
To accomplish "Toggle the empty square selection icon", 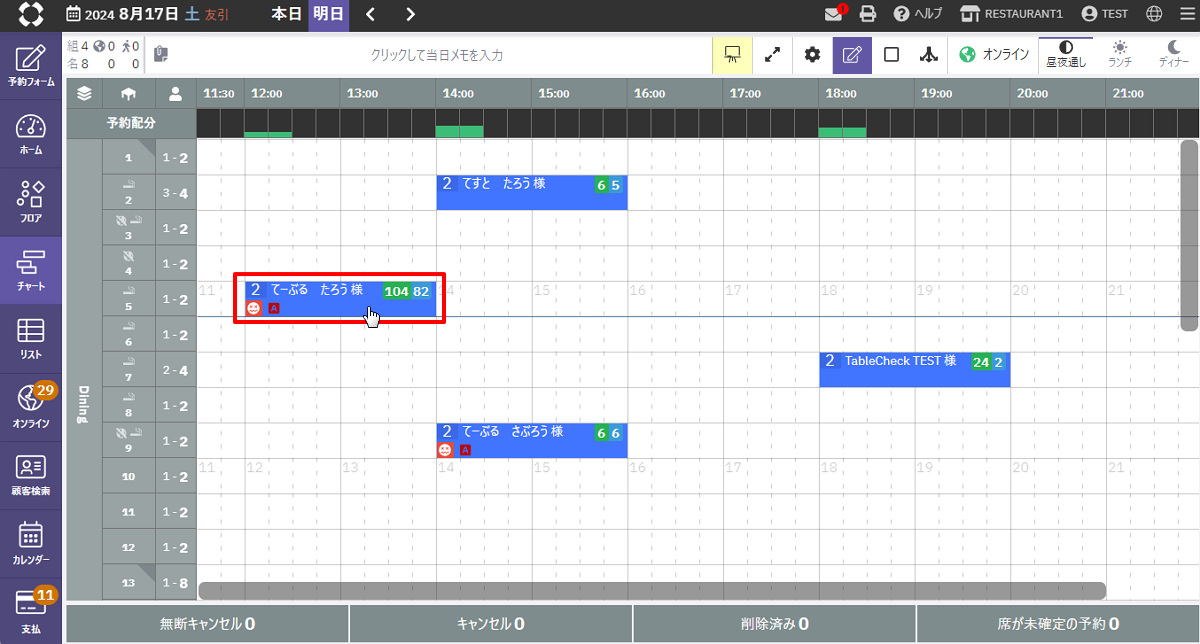I will click(x=892, y=55).
